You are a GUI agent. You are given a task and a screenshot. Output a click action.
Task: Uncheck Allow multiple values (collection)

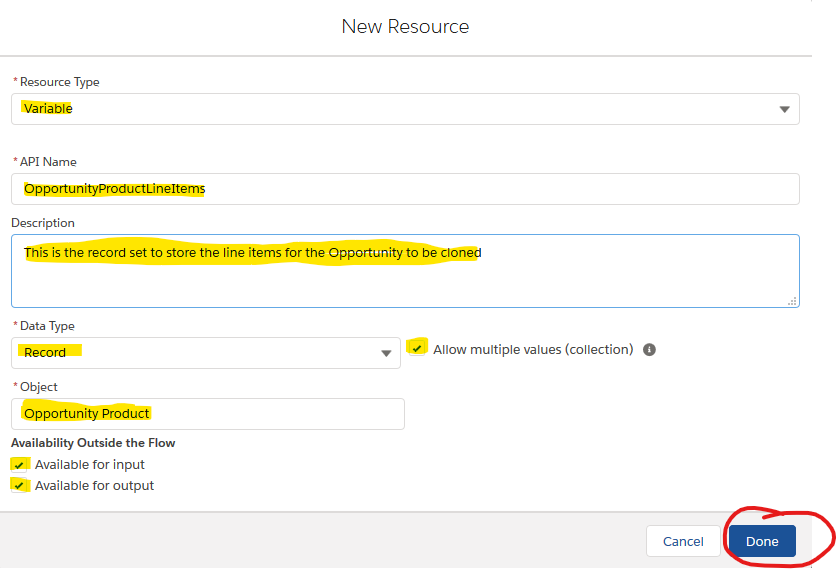click(417, 349)
